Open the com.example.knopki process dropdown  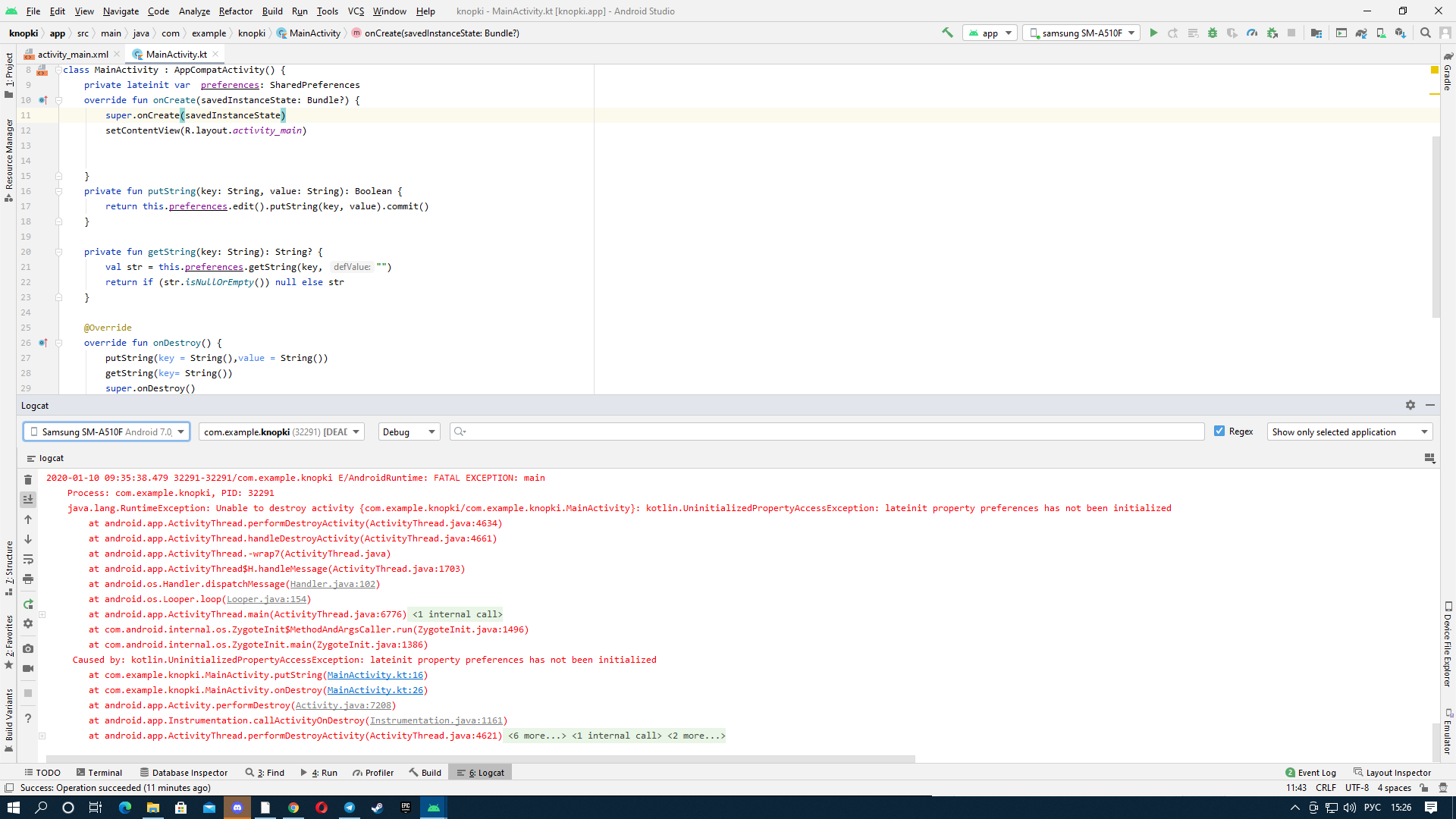(x=281, y=431)
